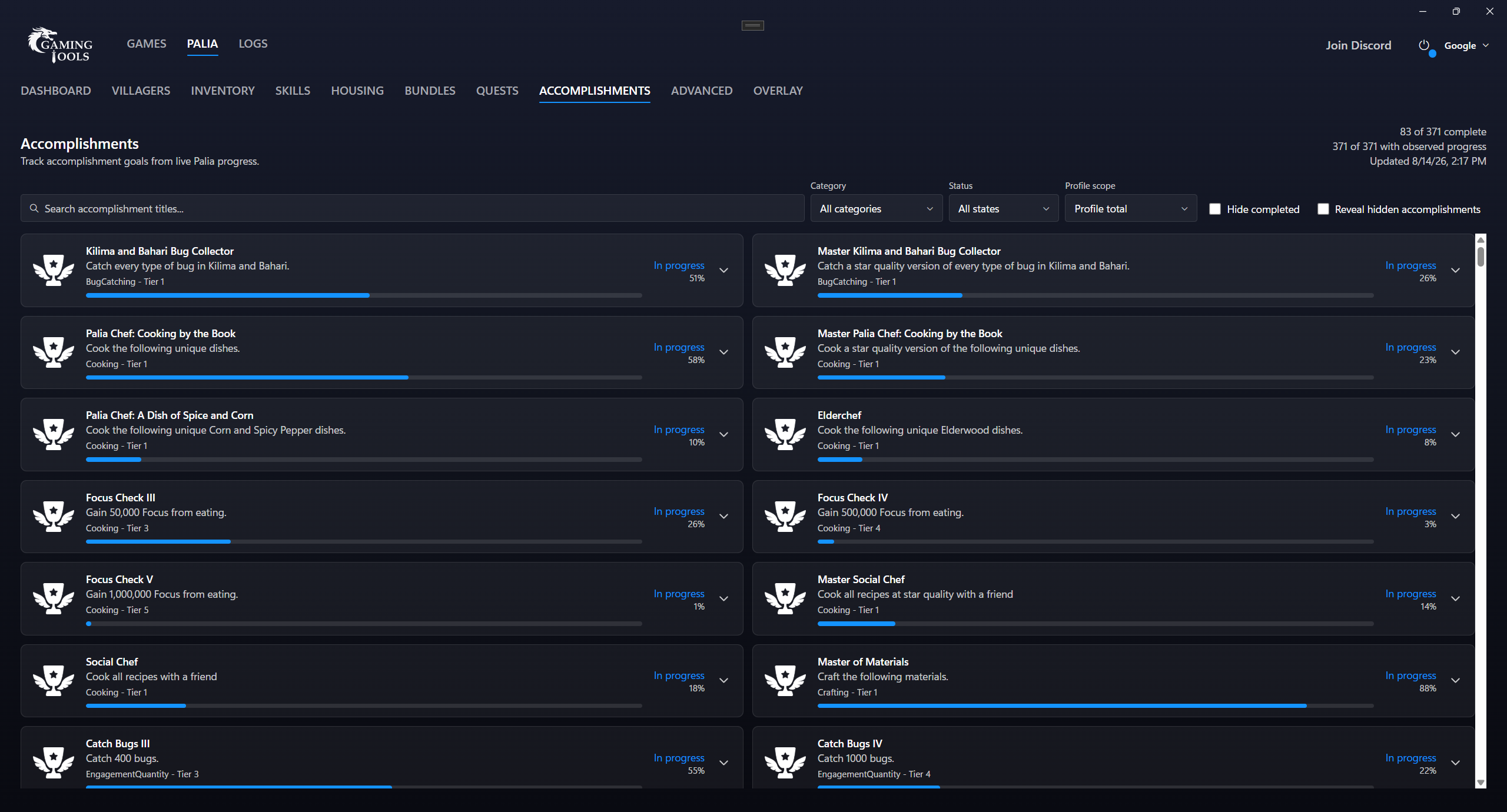This screenshot has height=812, width=1507.
Task: Open the BUNDLES tab
Action: click(430, 91)
